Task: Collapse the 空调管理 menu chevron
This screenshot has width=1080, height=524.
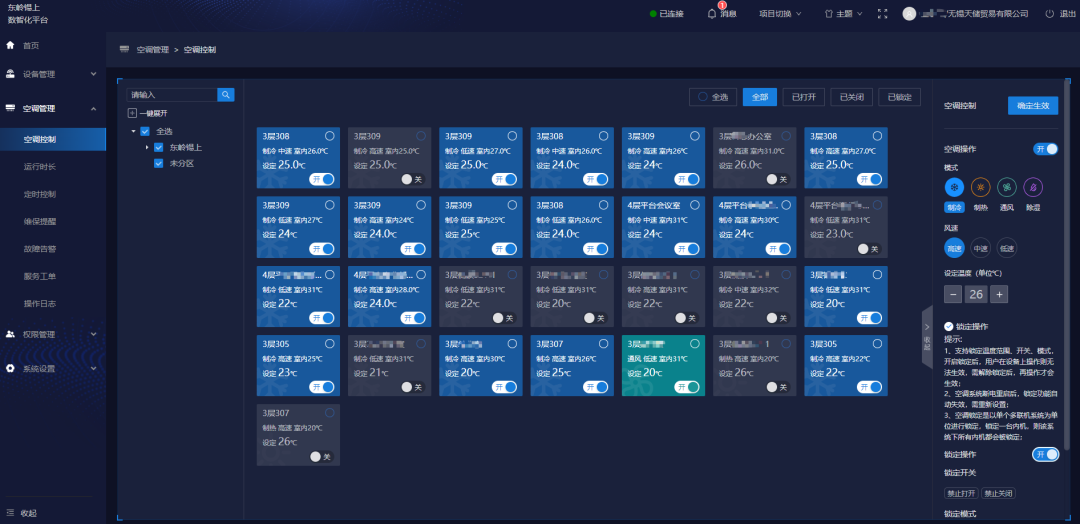Action: click(94, 108)
